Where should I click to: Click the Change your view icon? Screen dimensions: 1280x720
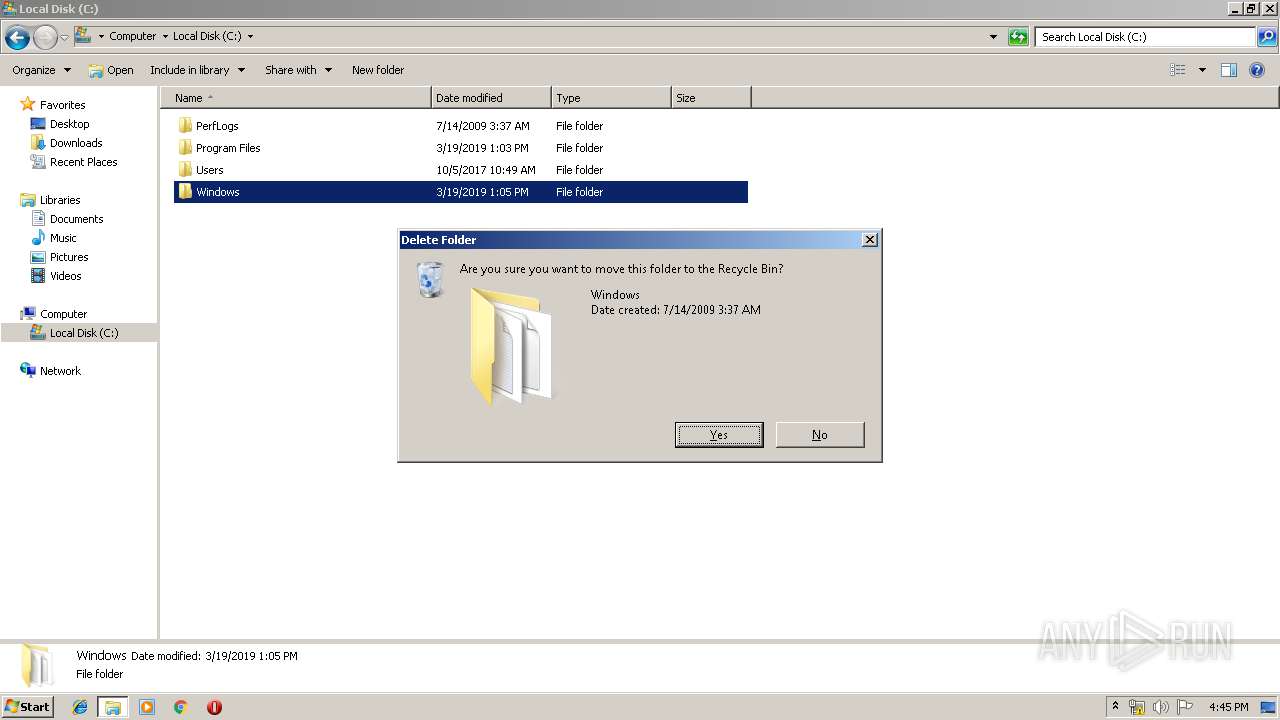click(x=1178, y=70)
